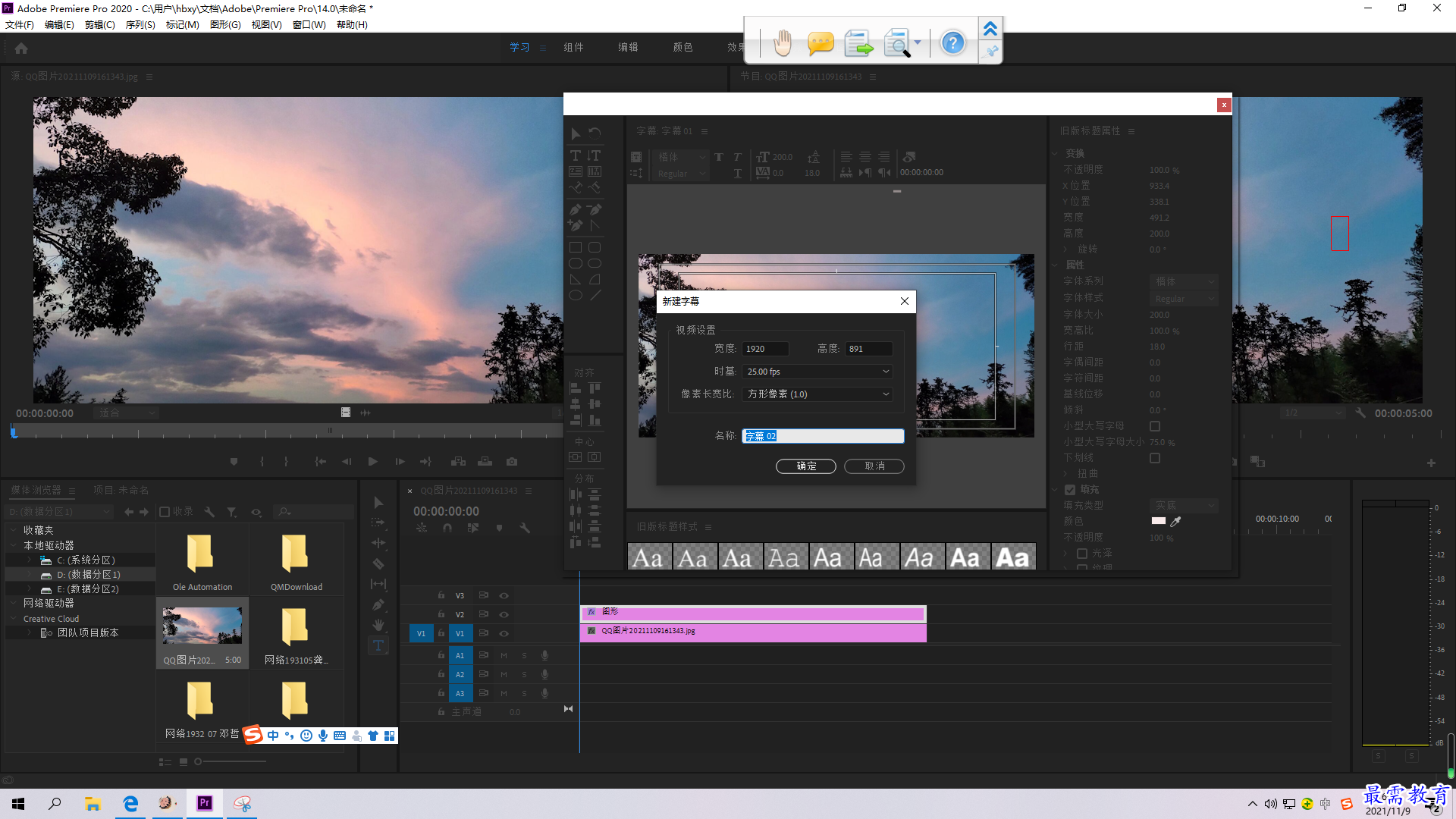Open pixel aspect ratio dropdown
1456x819 pixels.
tap(817, 394)
